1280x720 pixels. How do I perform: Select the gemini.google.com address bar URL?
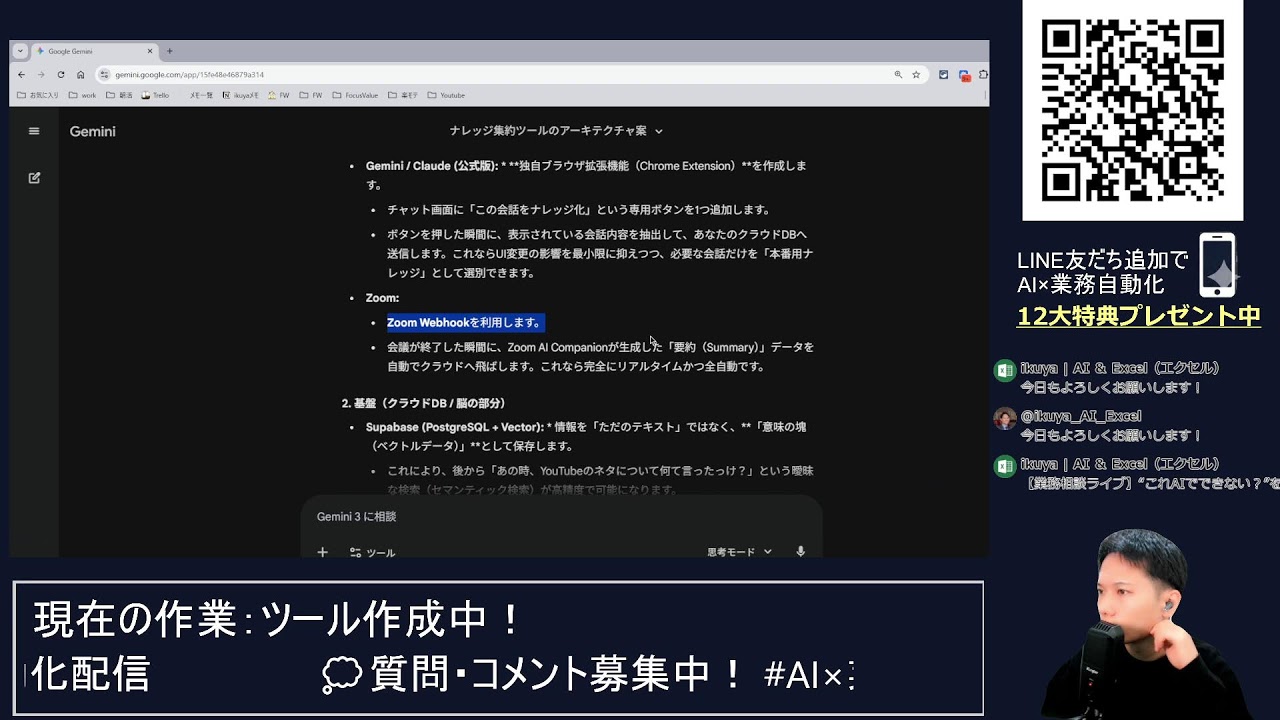[x=189, y=75]
